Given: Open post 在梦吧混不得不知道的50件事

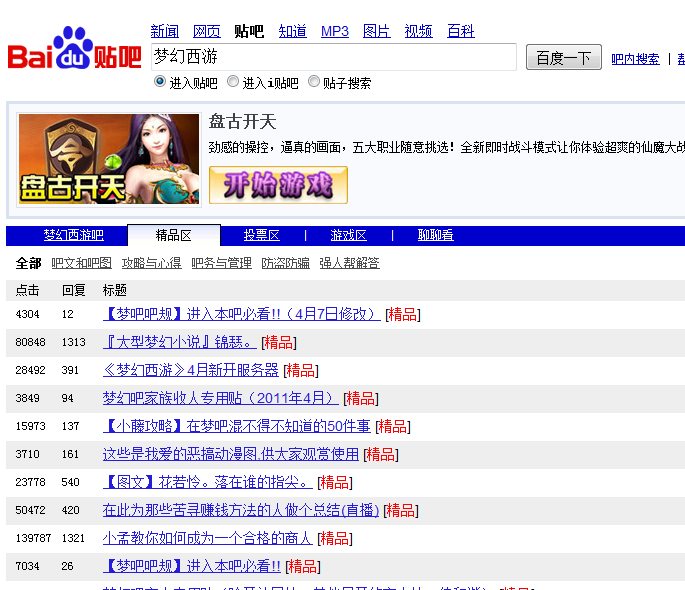Looking at the screenshot, I should click(x=237, y=426).
